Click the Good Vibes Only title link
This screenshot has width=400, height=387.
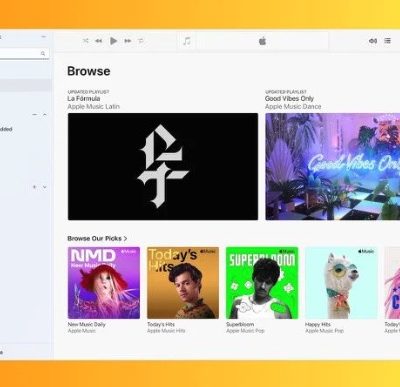pyautogui.click(x=289, y=99)
